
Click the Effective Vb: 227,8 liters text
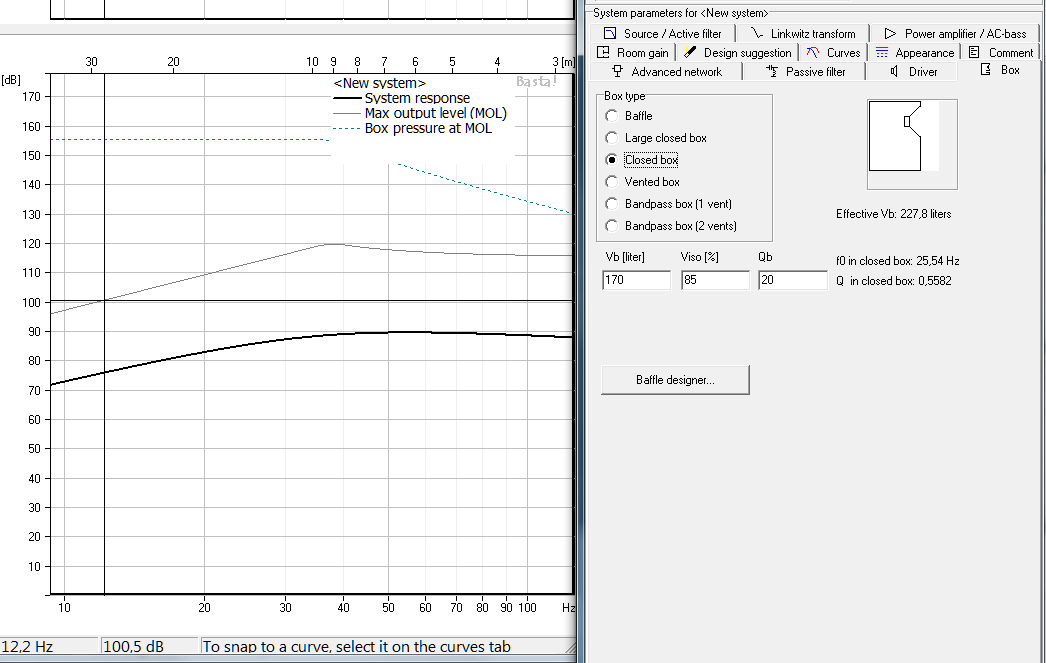[x=893, y=214]
